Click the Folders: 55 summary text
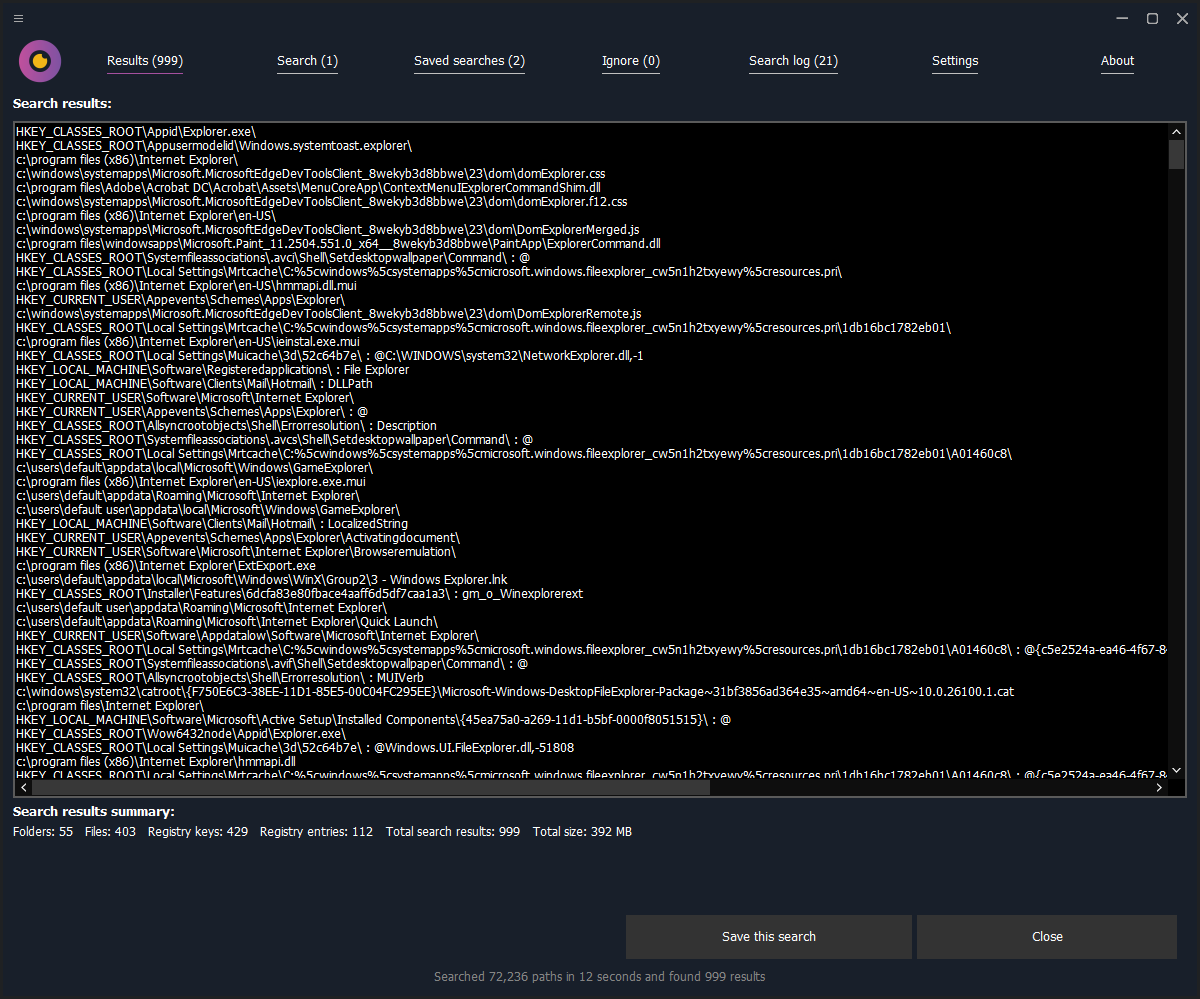Screen dimensions: 1200x999 click(43, 832)
